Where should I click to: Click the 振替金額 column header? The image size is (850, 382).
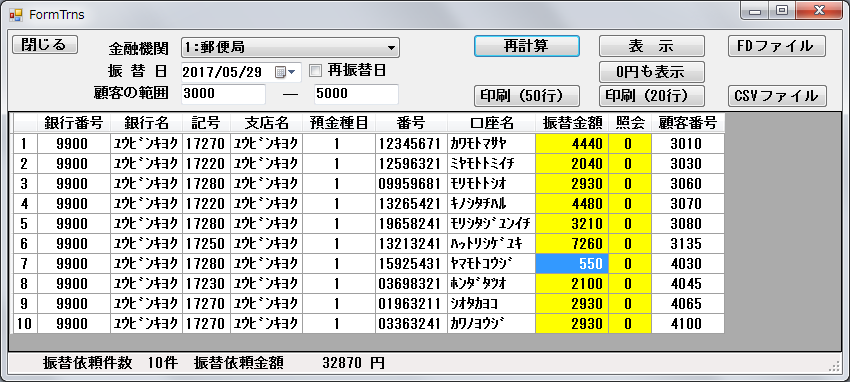pos(572,123)
